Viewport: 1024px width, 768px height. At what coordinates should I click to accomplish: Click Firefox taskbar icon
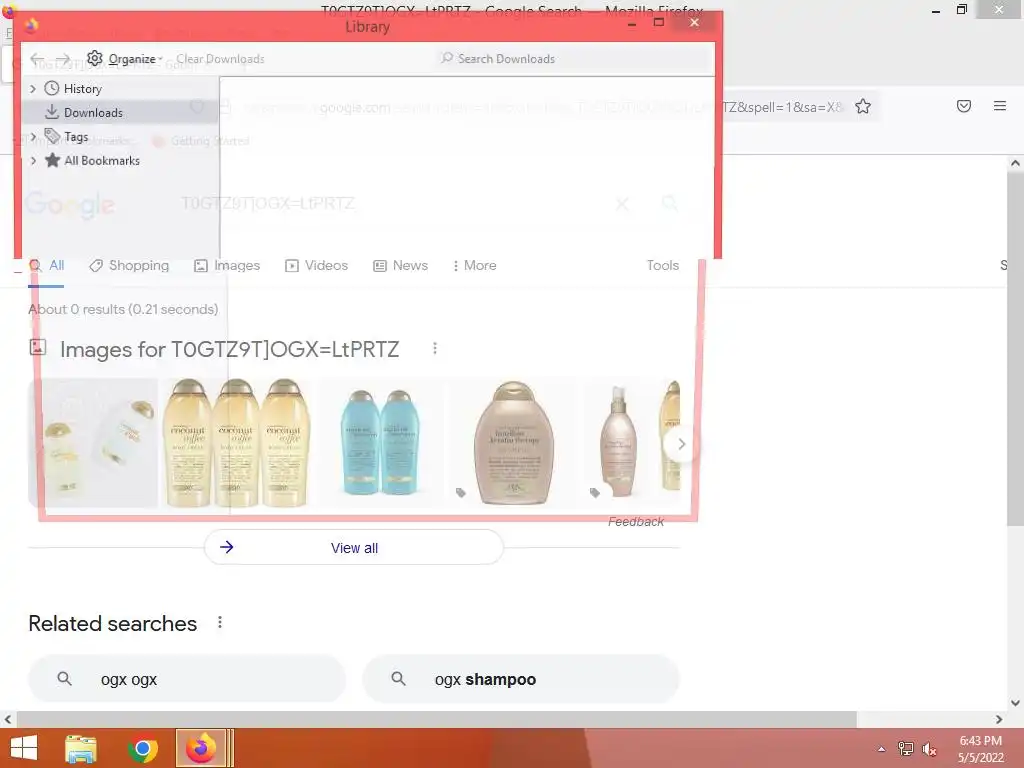point(201,748)
